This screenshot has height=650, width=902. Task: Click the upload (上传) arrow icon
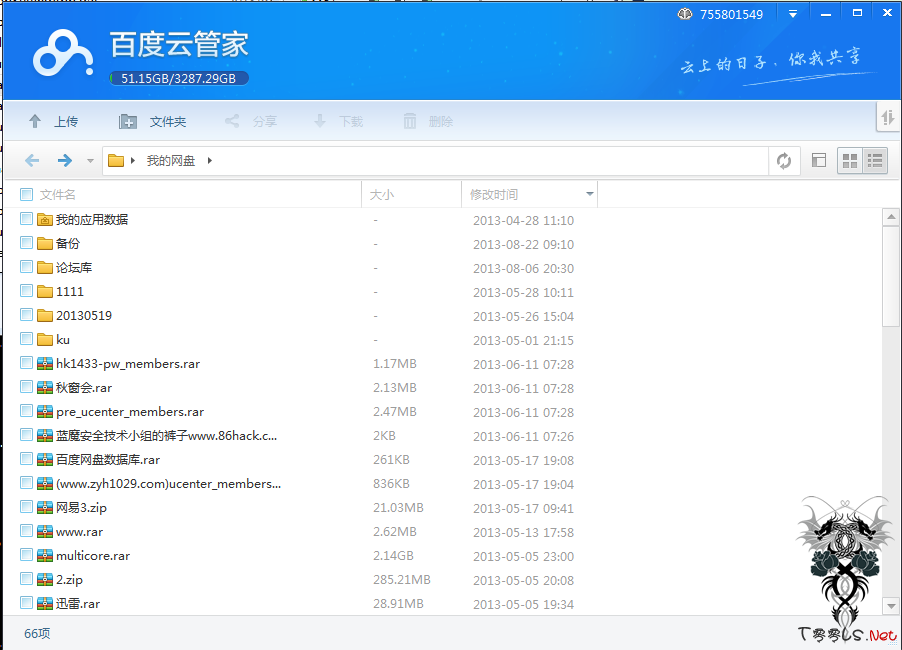tap(35, 121)
